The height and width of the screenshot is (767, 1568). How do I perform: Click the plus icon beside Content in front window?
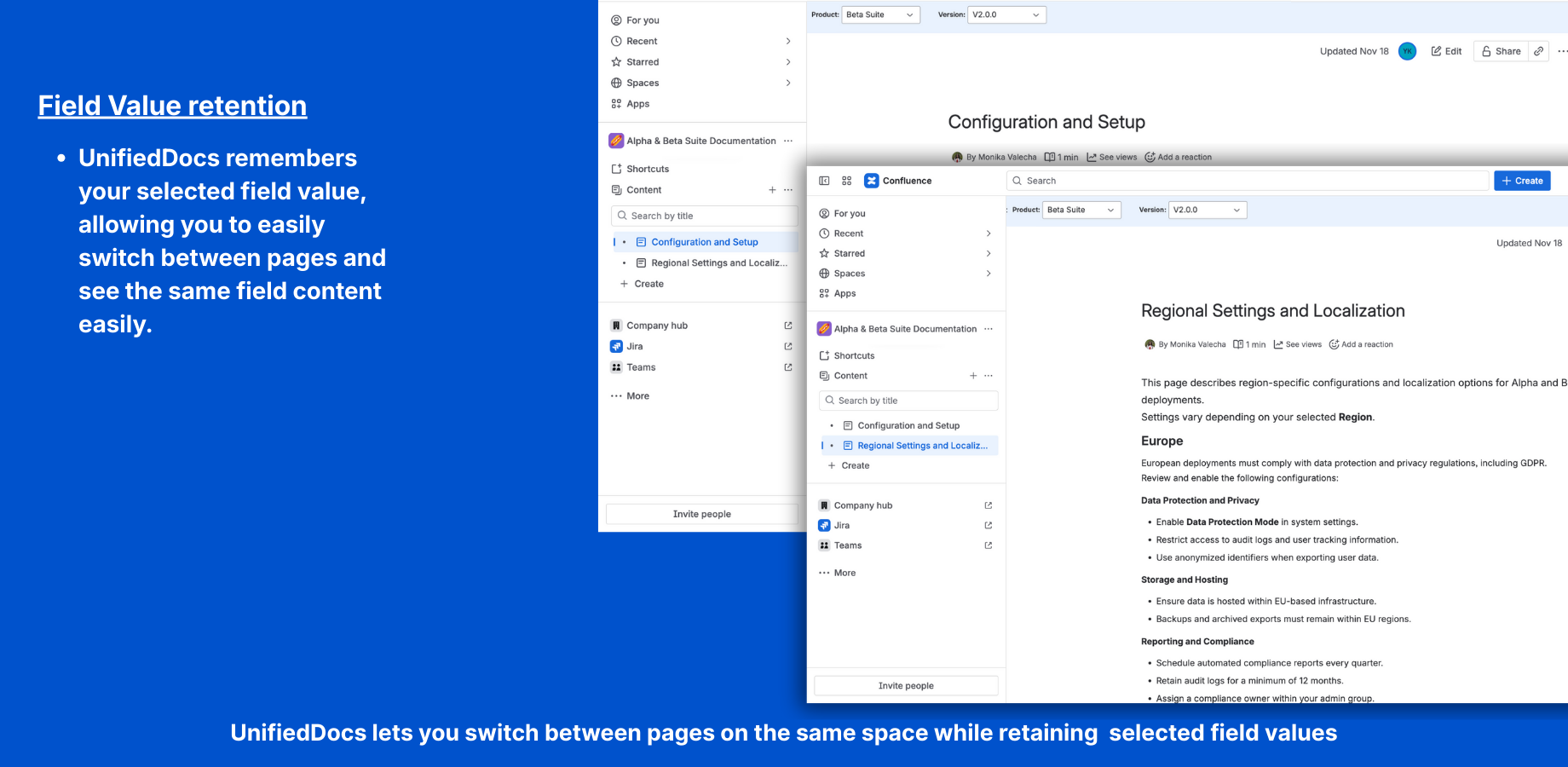click(973, 376)
